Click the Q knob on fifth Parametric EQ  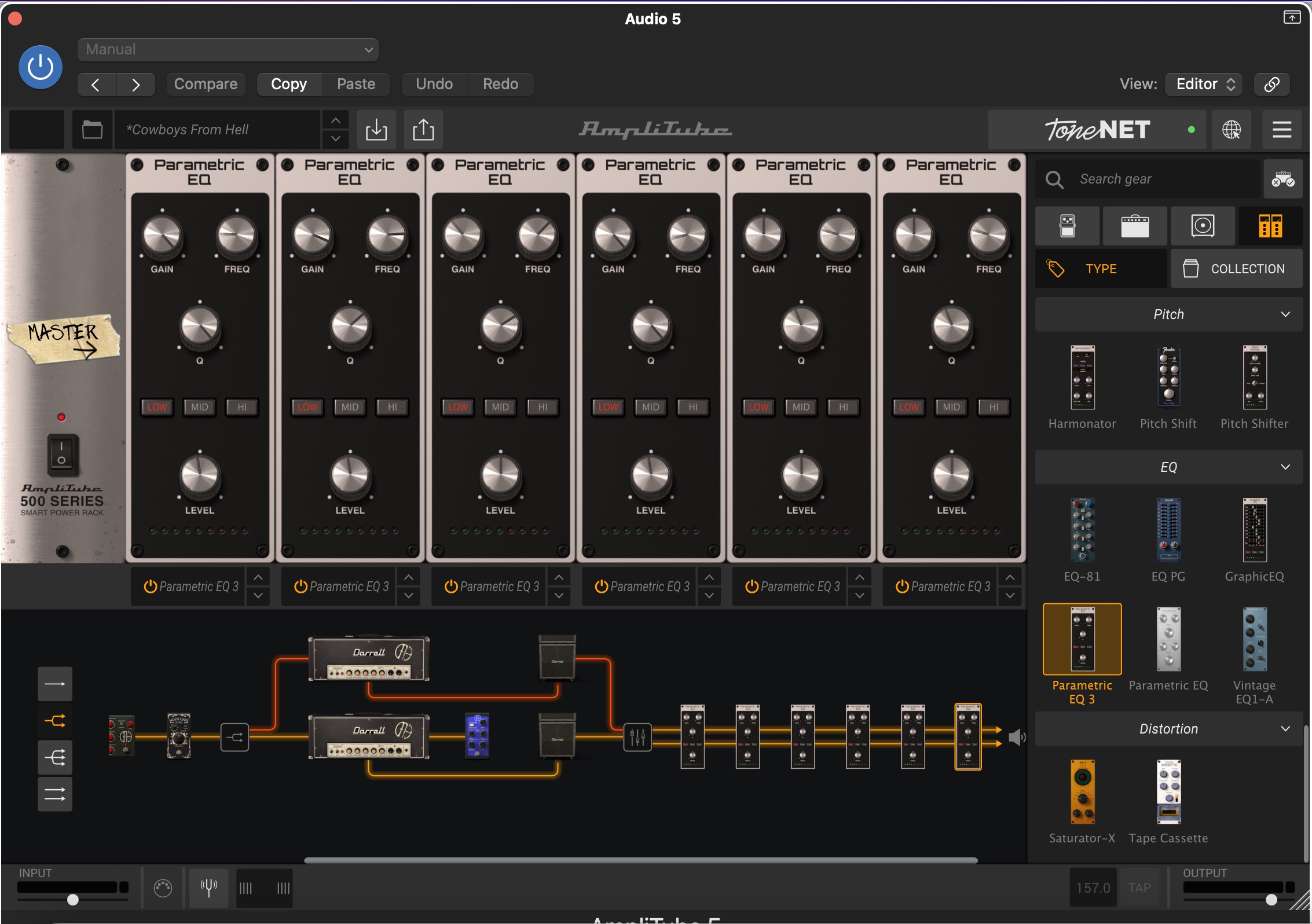click(x=801, y=328)
